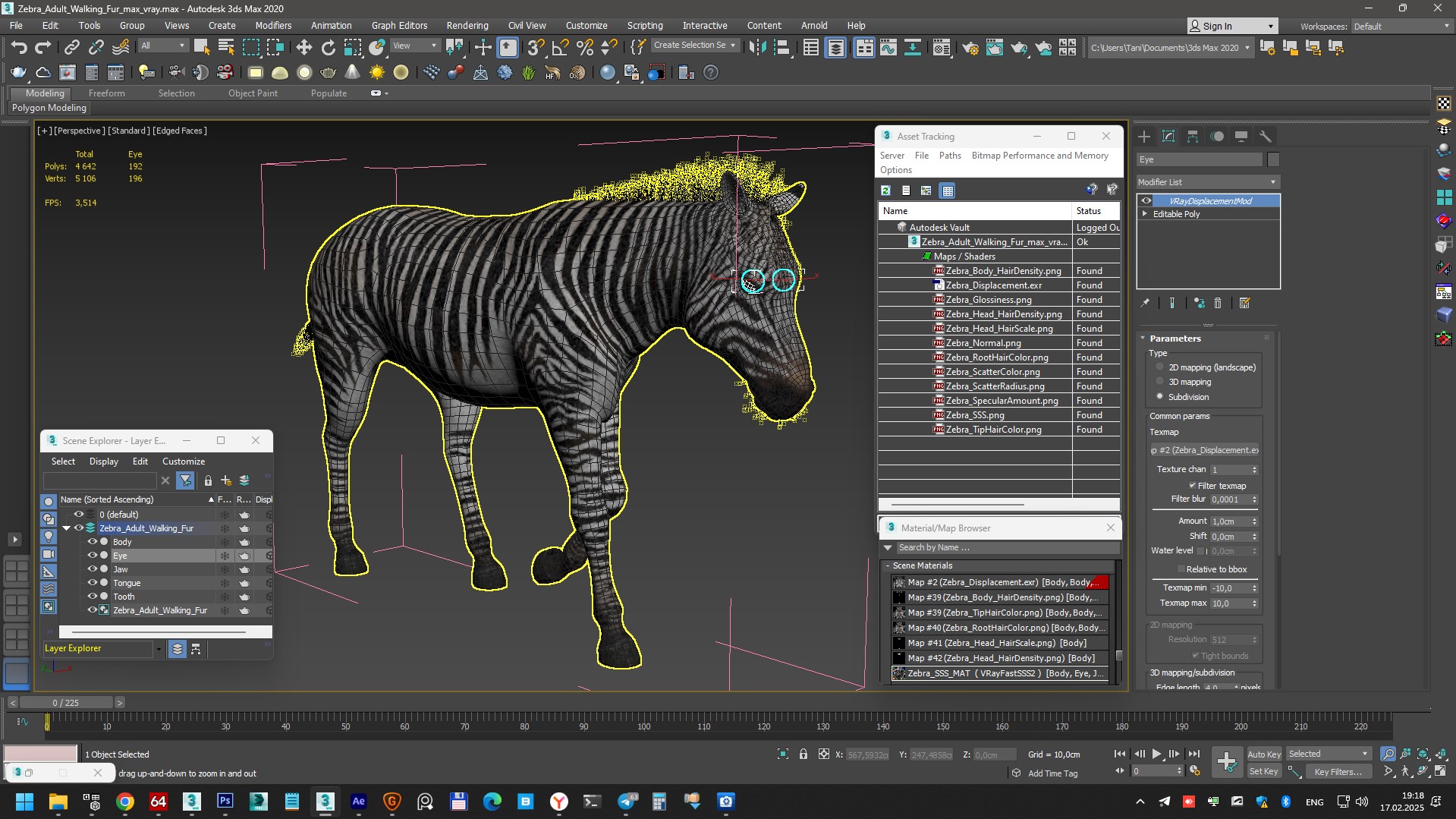This screenshot has height=819, width=1456.
Task: Open the Modifier List dropdown
Action: [x=1208, y=182]
